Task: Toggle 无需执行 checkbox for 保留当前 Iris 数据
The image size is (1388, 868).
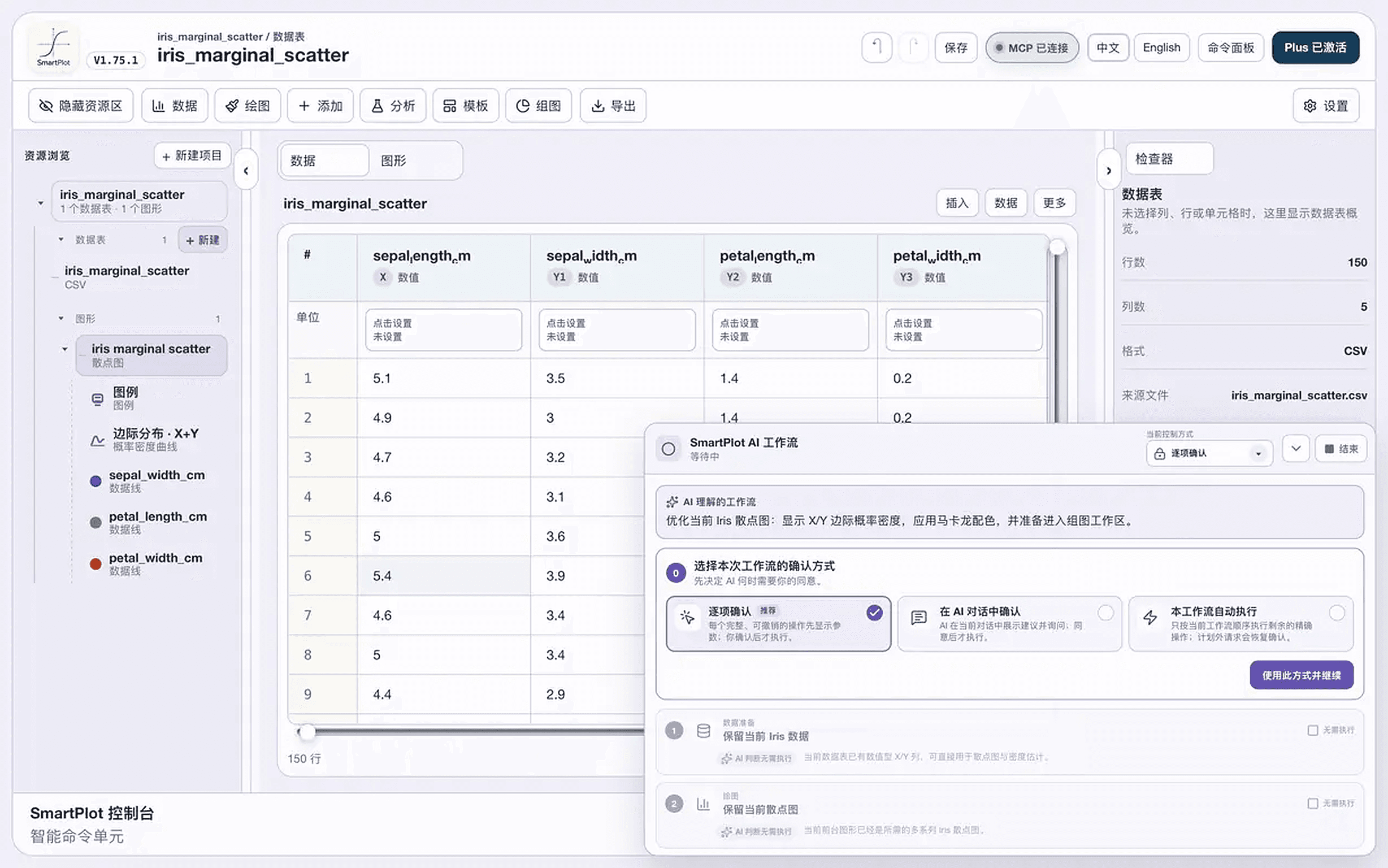Action: (1313, 730)
